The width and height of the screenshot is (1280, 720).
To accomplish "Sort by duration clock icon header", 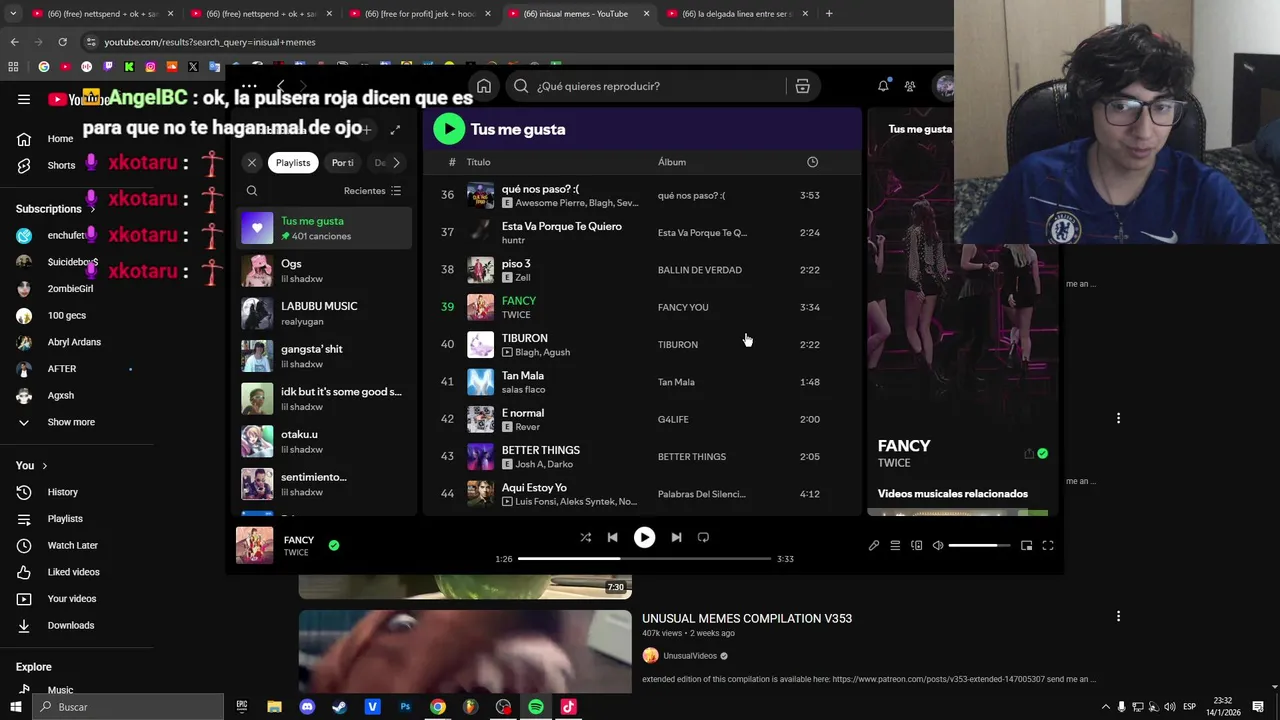I will (812, 162).
